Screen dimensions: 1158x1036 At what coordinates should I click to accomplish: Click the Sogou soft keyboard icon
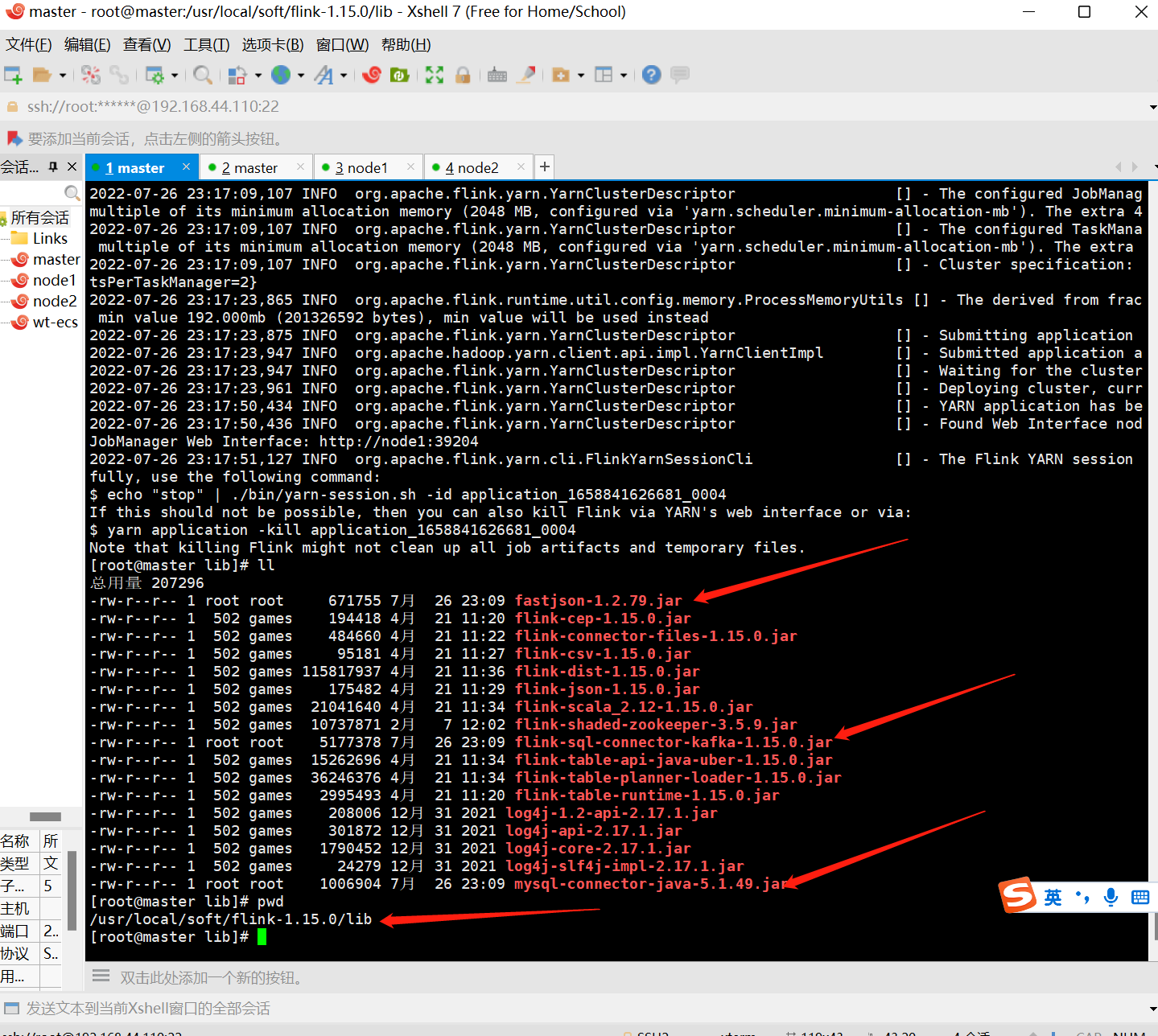pyautogui.click(x=1140, y=897)
